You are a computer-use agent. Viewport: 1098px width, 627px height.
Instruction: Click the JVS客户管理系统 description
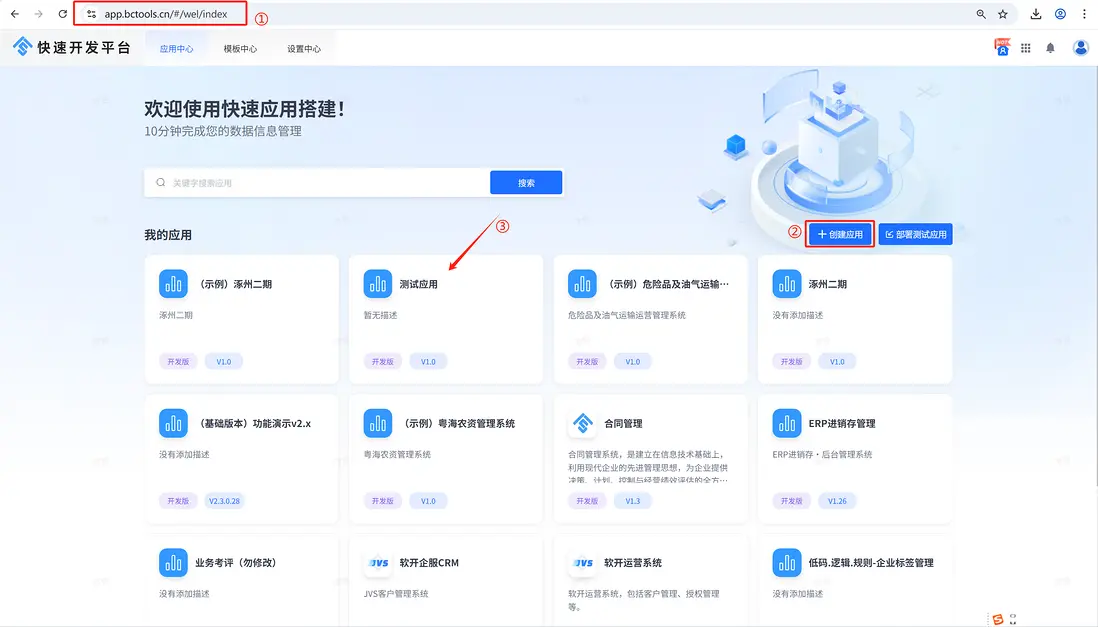[x=396, y=594]
